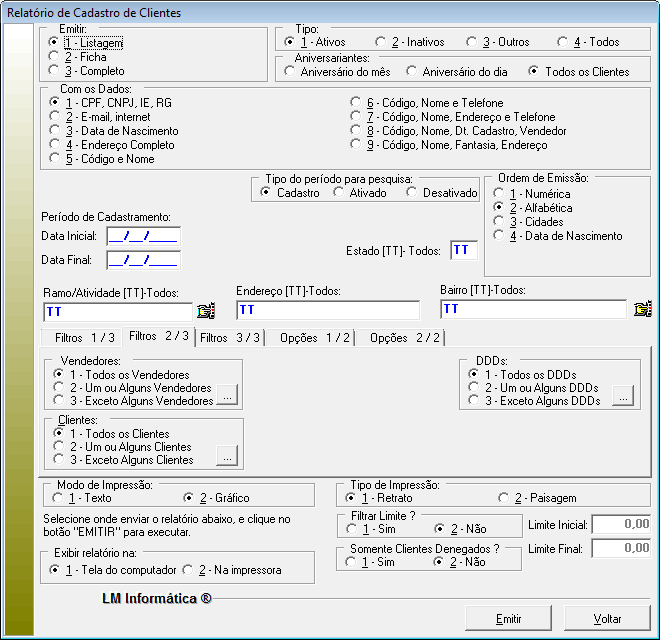Click the Emitir button

click(508, 618)
